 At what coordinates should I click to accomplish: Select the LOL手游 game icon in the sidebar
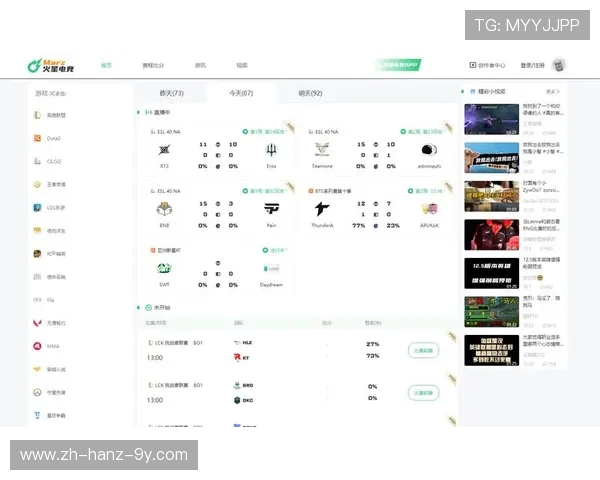[37, 207]
